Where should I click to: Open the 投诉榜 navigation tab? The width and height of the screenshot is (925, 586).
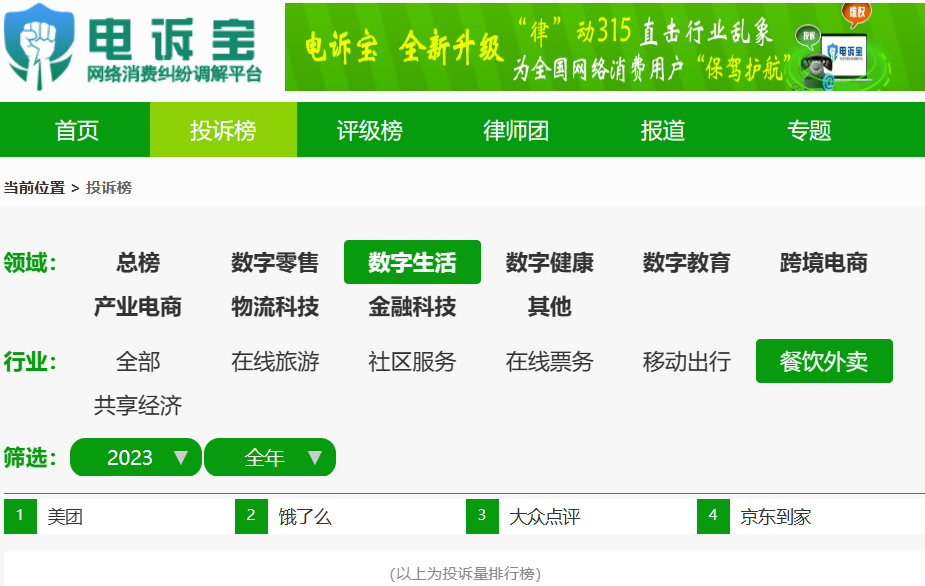[x=223, y=130]
